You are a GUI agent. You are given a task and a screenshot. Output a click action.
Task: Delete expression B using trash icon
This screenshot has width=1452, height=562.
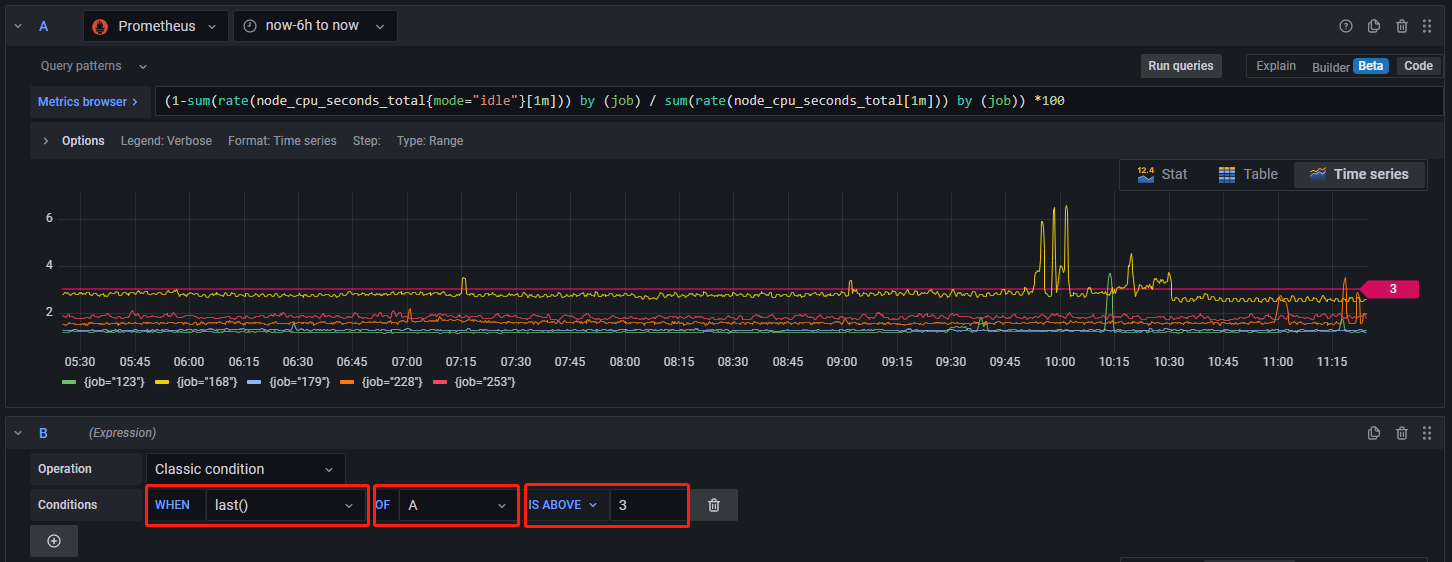click(x=1402, y=433)
